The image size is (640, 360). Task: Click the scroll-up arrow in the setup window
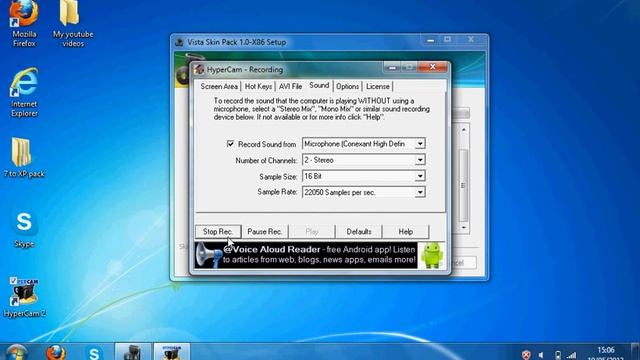464,129
